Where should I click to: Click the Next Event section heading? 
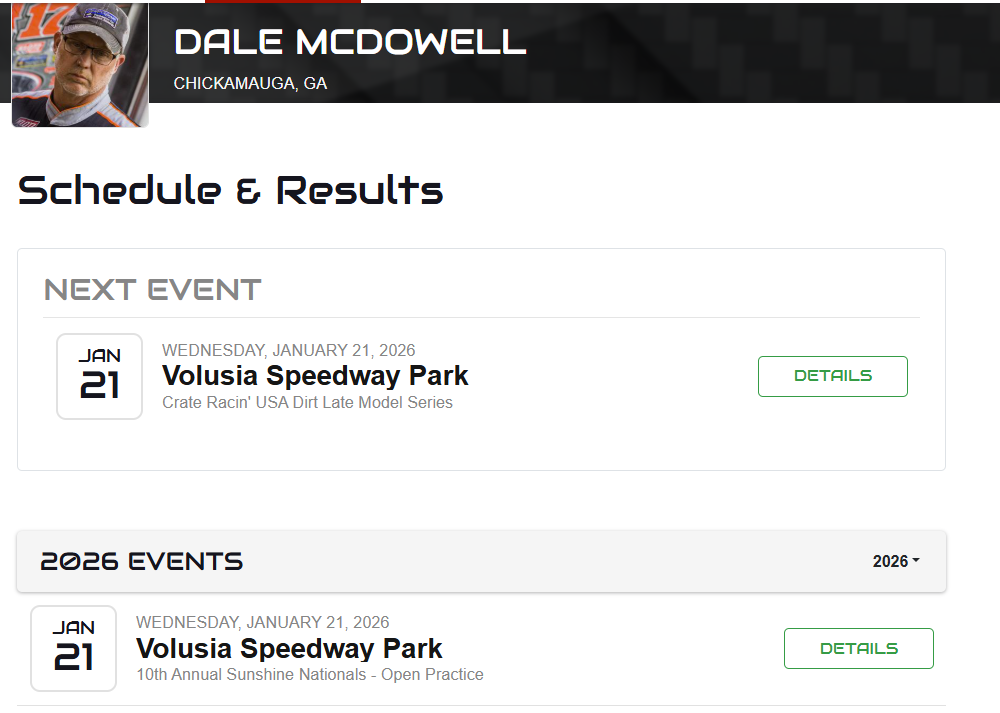click(152, 290)
